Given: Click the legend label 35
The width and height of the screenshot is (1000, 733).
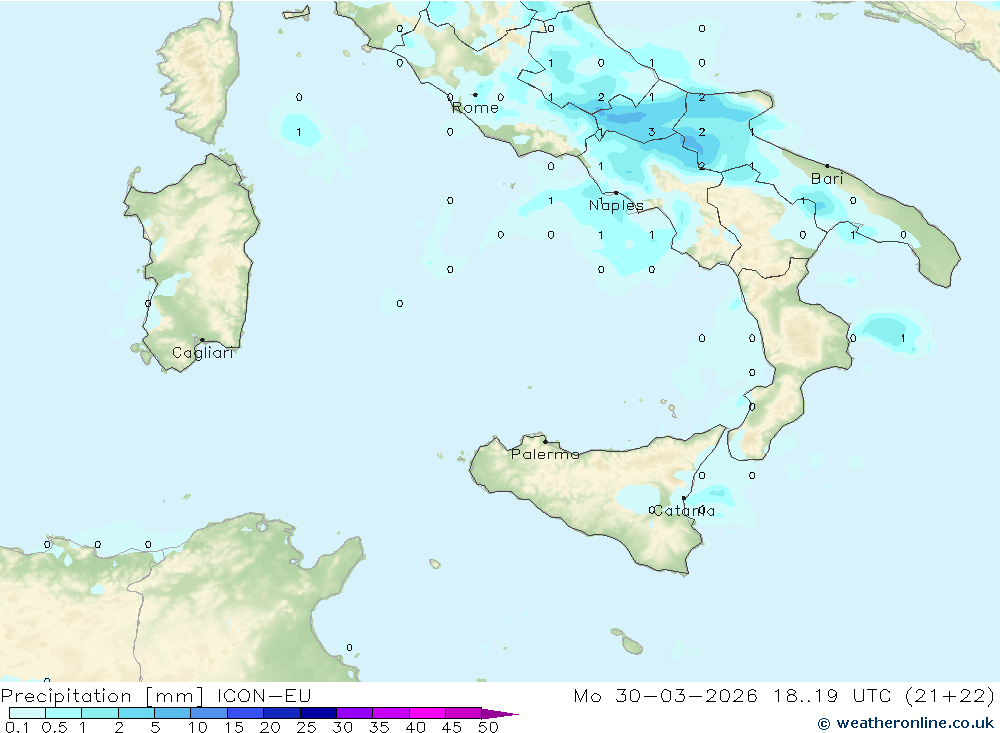Looking at the screenshot, I should [379, 727].
